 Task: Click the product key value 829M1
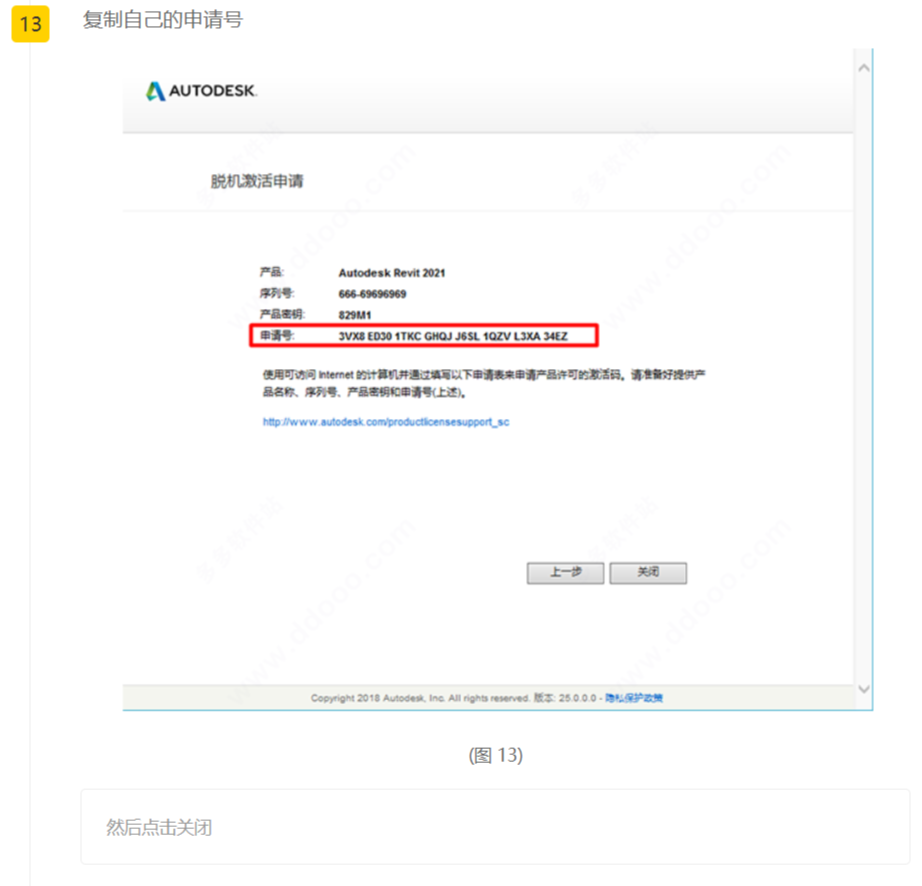[x=355, y=315]
